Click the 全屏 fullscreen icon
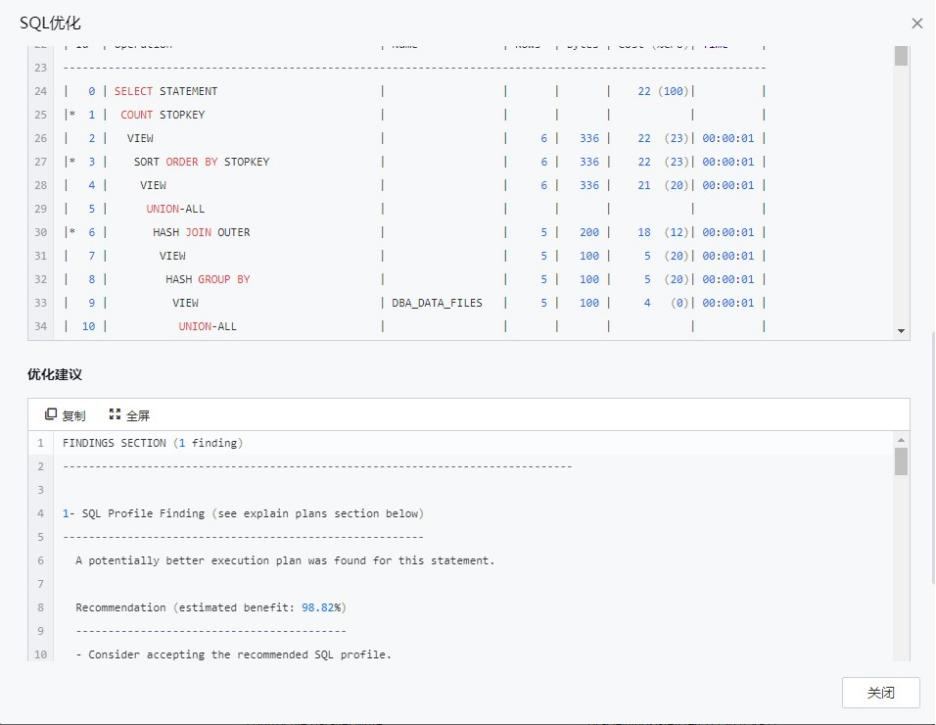936x725 pixels. (115, 415)
